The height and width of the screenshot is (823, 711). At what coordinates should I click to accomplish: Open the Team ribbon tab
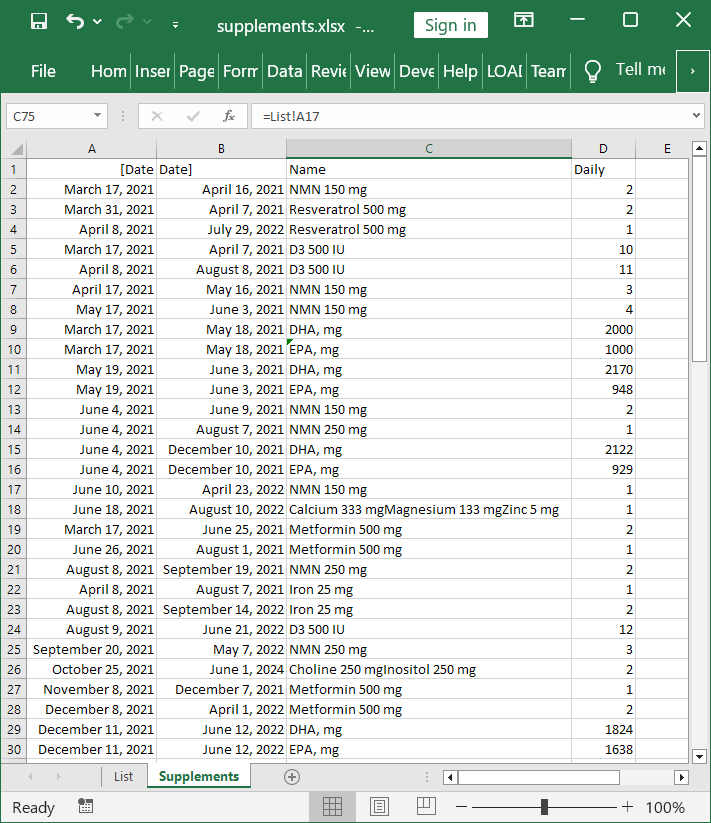tap(548, 71)
